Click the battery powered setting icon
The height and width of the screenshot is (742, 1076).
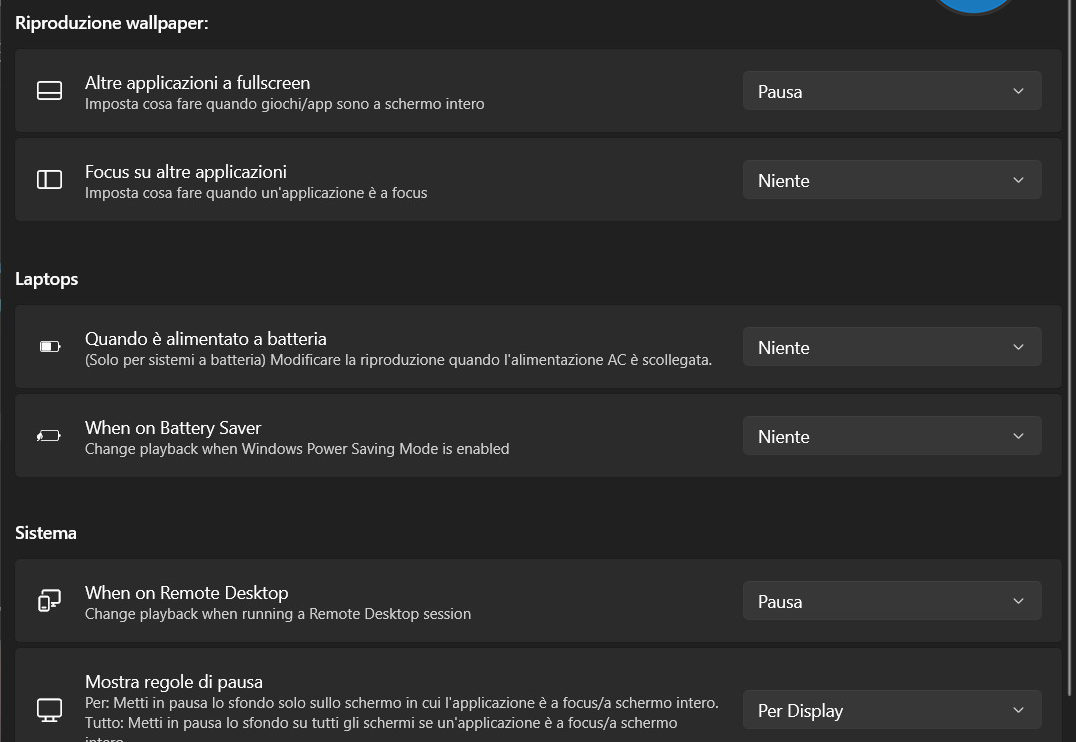[x=49, y=347]
